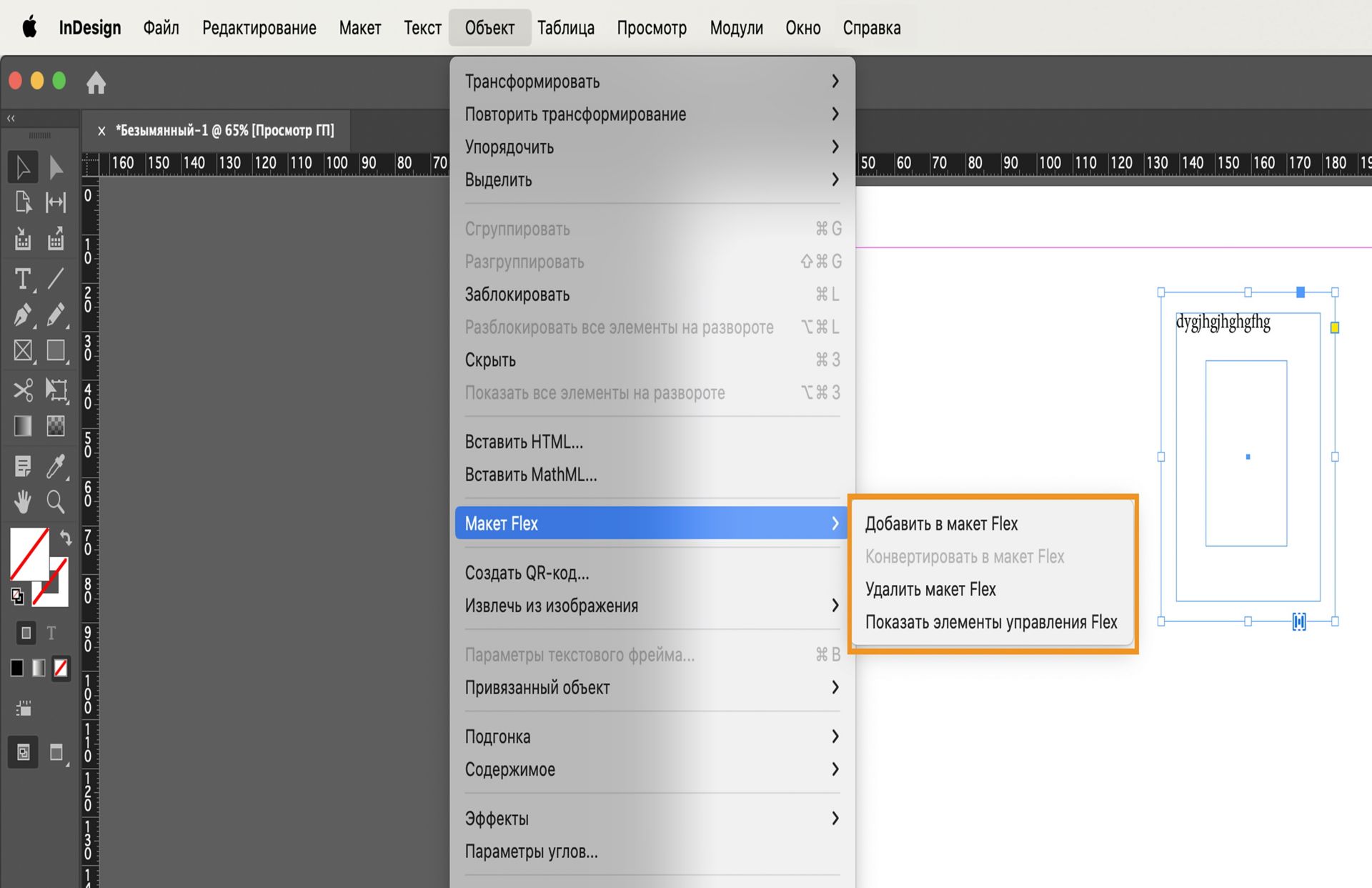Select the Gradient Swatch tool

point(22,426)
